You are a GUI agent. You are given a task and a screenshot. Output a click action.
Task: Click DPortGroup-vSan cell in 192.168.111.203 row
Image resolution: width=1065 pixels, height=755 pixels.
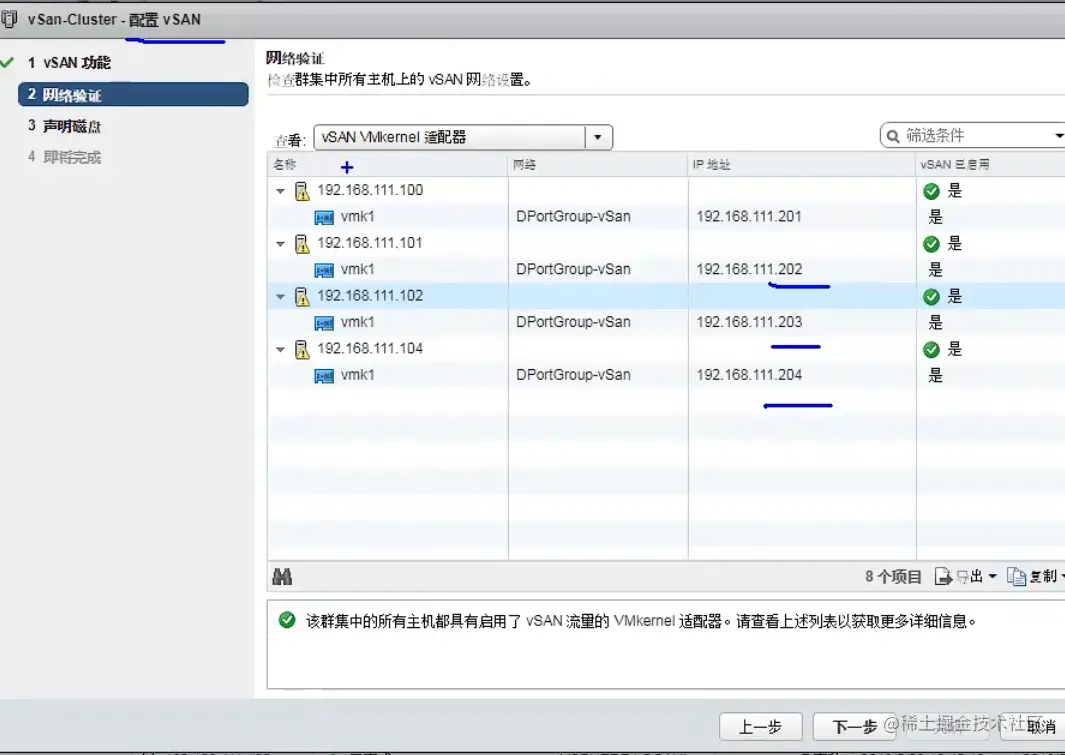coord(573,323)
